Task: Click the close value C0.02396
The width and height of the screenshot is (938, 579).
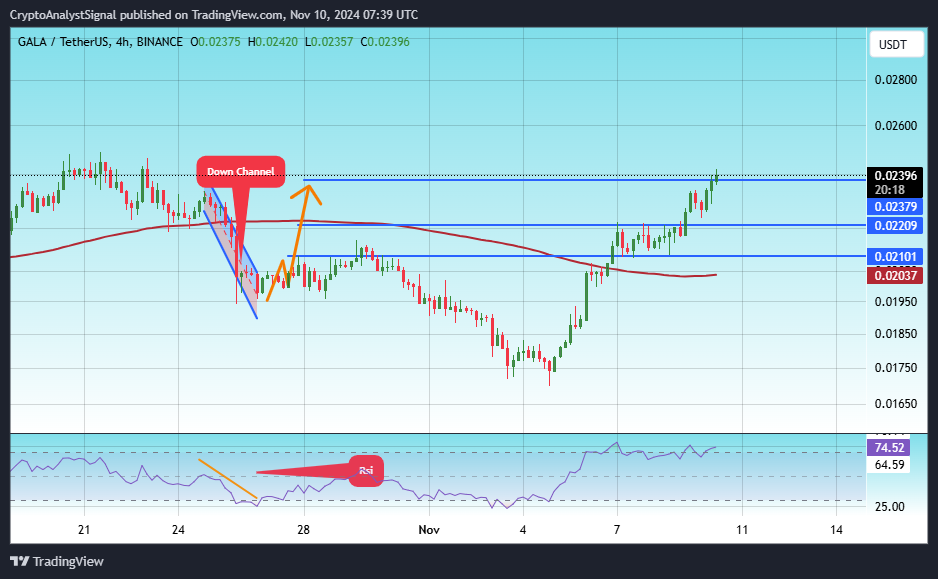Action: [385, 42]
